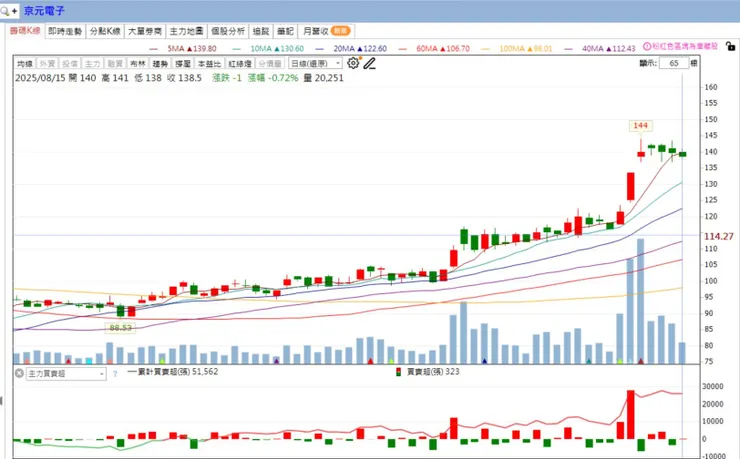Click the 5MA legend color line
Image resolution: width=740 pixels, height=459 pixels.
coord(153,49)
